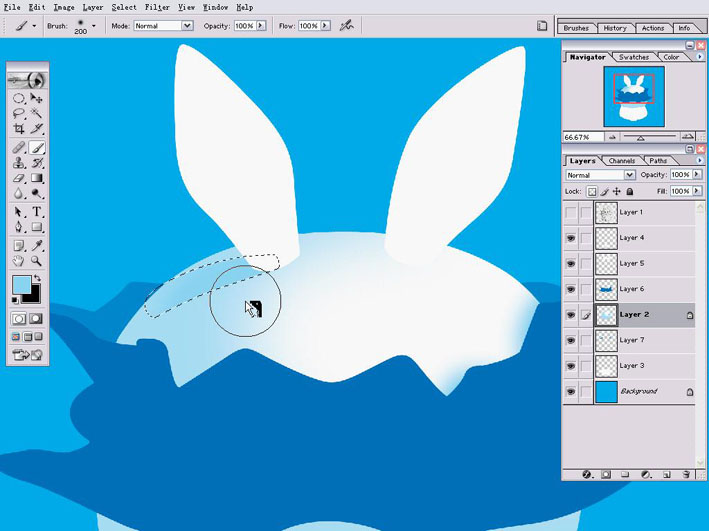Switch to Standard edit mode
The height and width of the screenshot is (531, 709).
click(x=19, y=319)
